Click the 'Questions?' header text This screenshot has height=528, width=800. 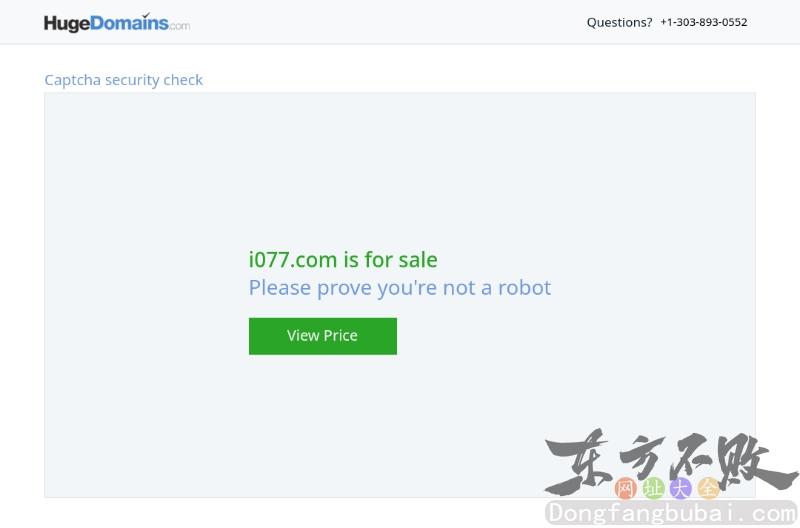(619, 22)
